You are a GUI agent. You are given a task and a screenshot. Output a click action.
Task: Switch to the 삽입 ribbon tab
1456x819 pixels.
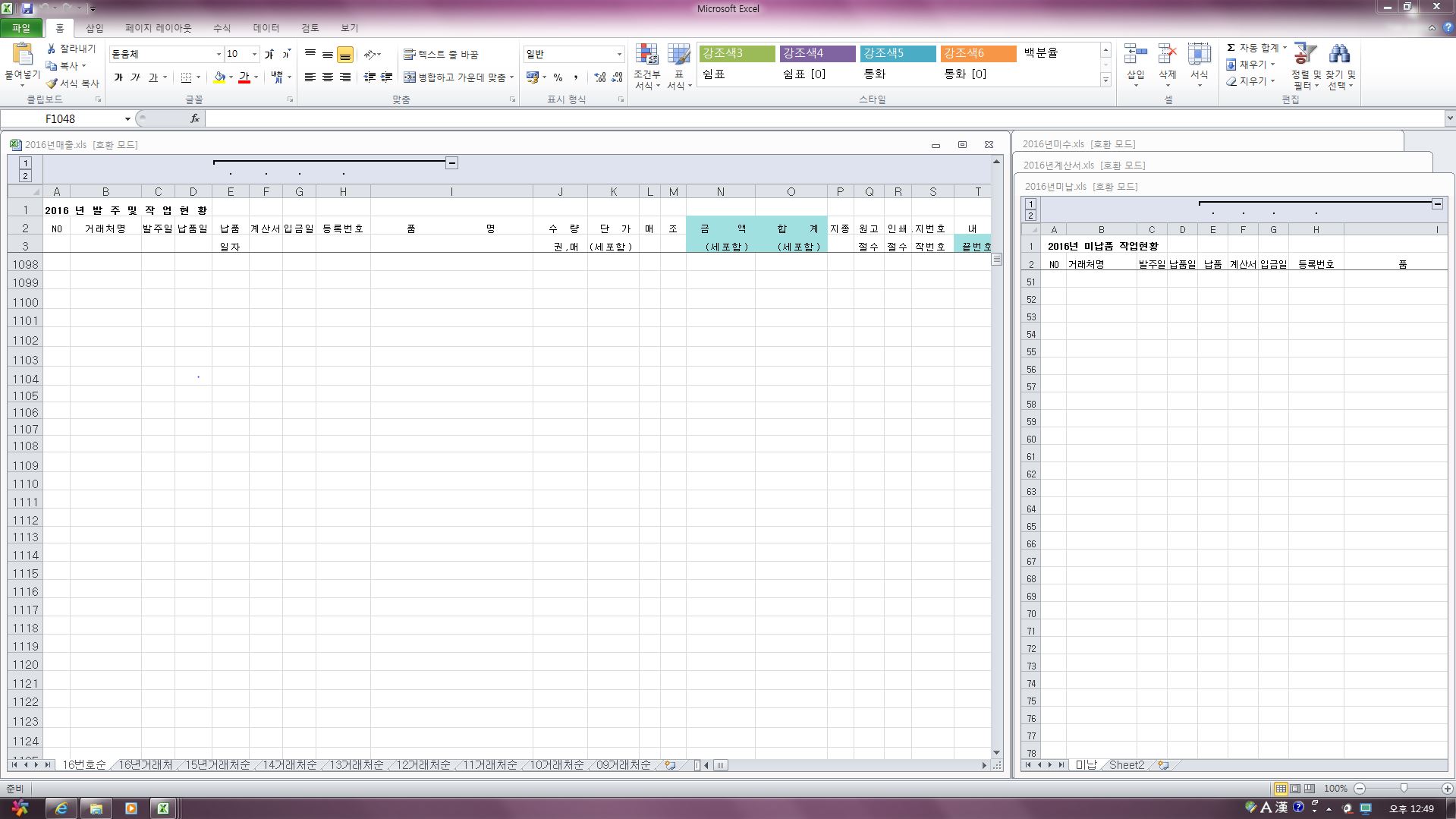pyautogui.click(x=95, y=28)
